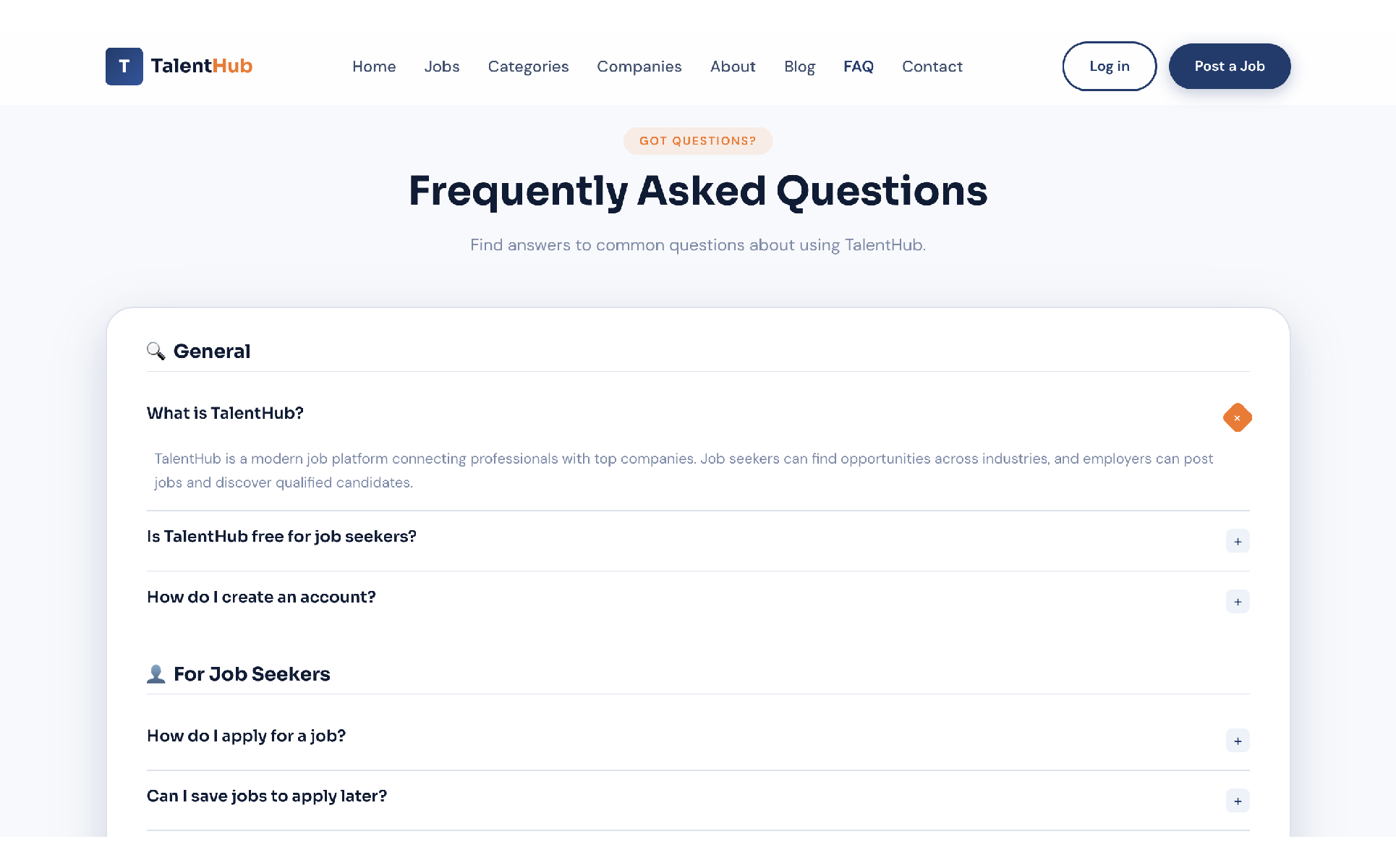The width and height of the screenshot is (1396, 868).
Task: Click the TalentHub brand name text
Action: click(201, 67)
